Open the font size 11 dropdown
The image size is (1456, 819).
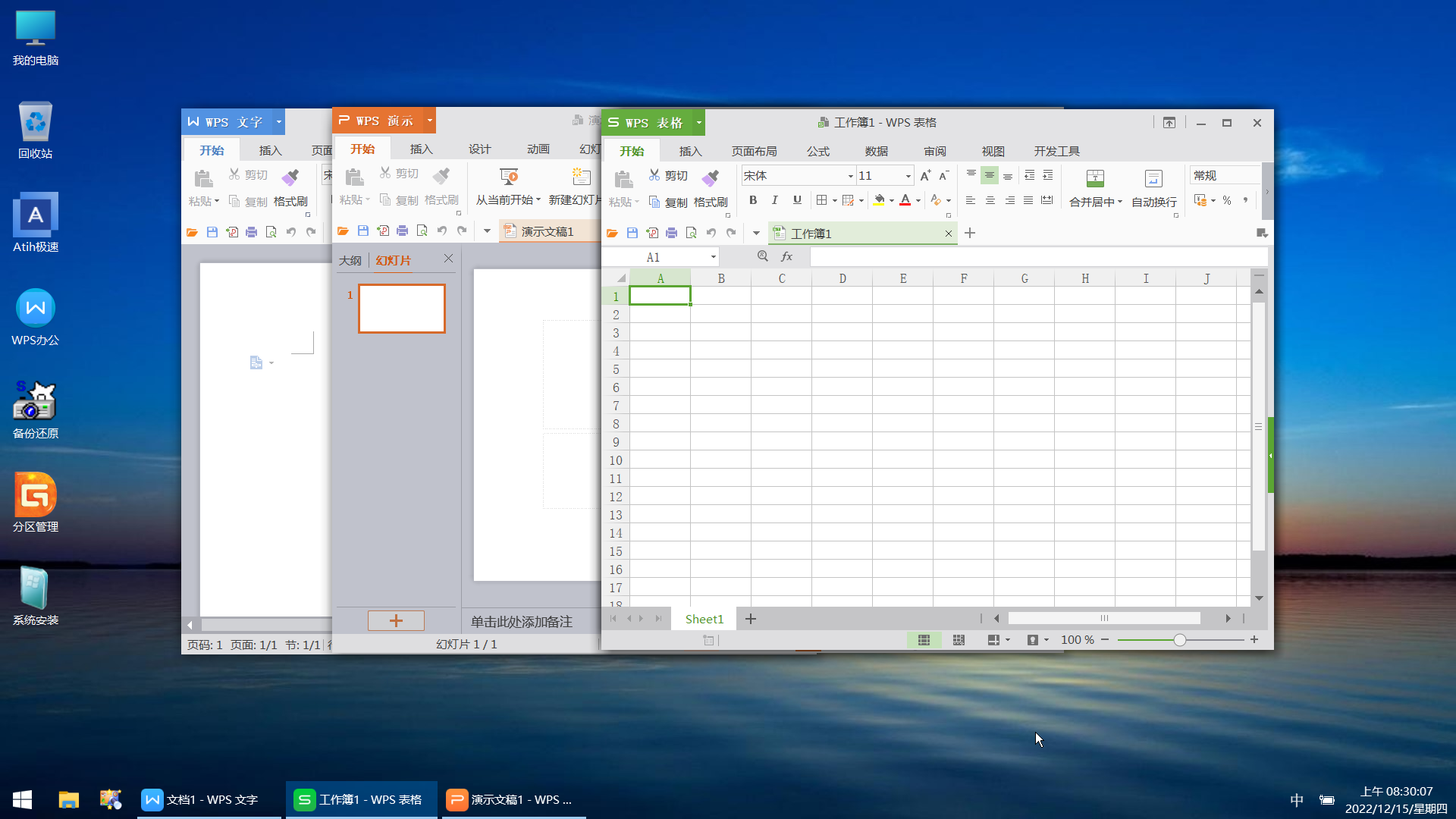tap(908, 176)
